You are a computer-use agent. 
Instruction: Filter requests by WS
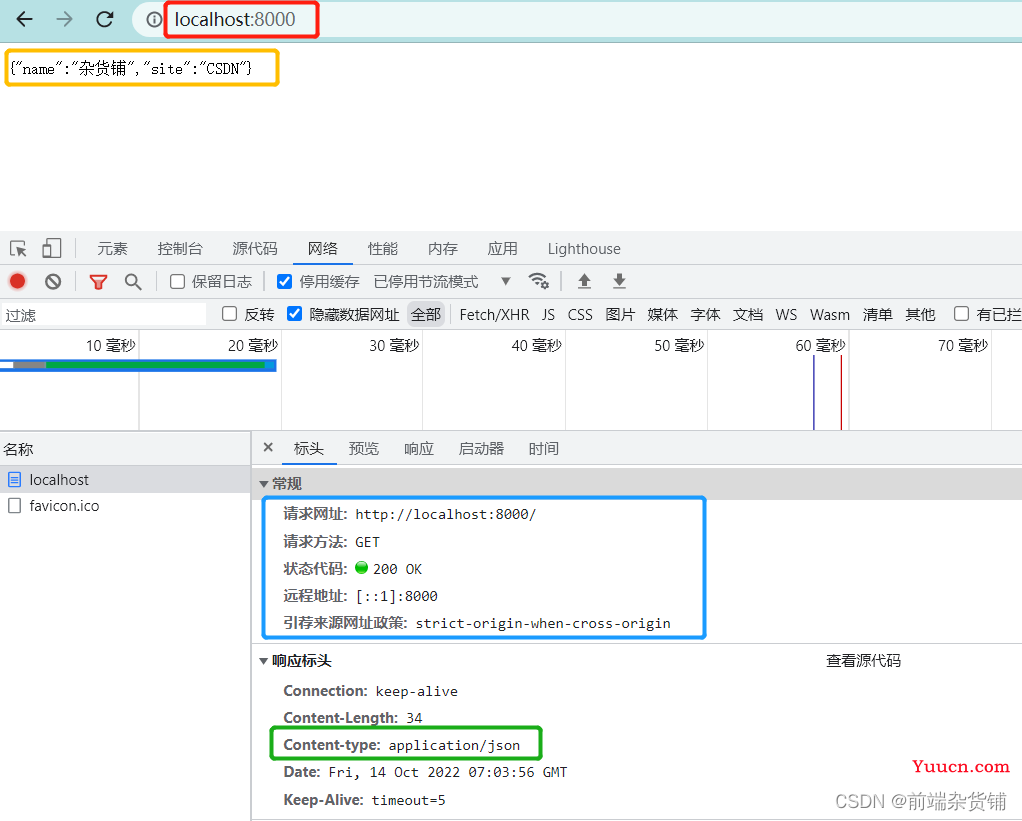[x=786, y=315]
